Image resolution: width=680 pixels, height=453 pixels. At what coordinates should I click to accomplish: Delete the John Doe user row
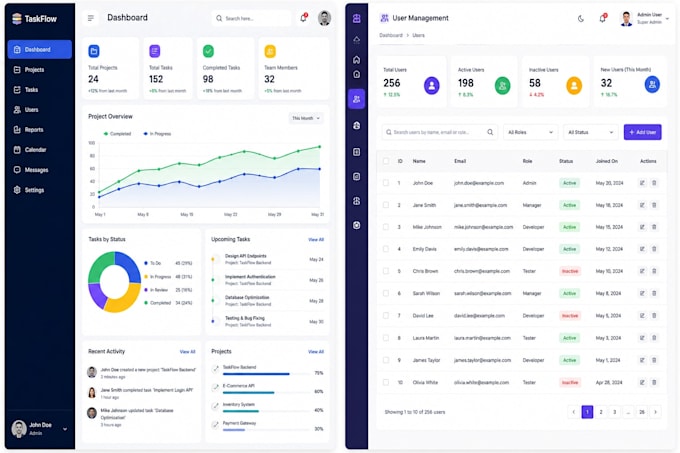pyautogui.click(x=654, y=183)
